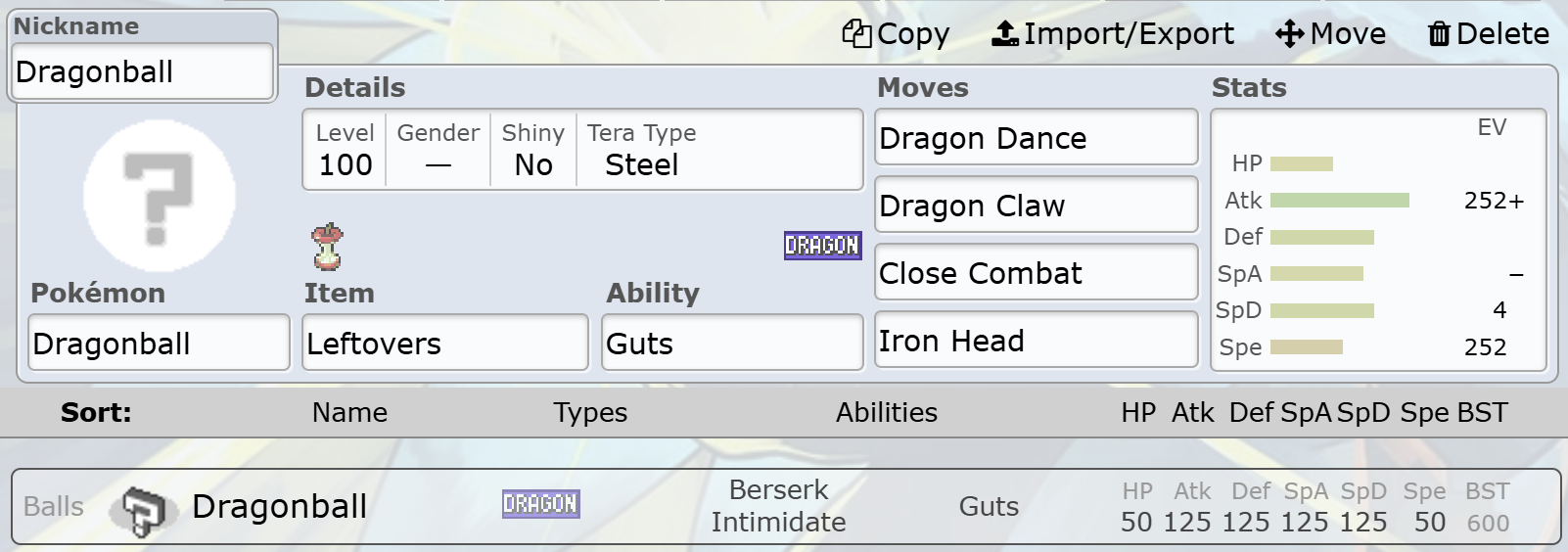This screenshot has width=1568, height=552.
Task: Click the Atk EV bar in Stats
Action: pos(1340,201)
